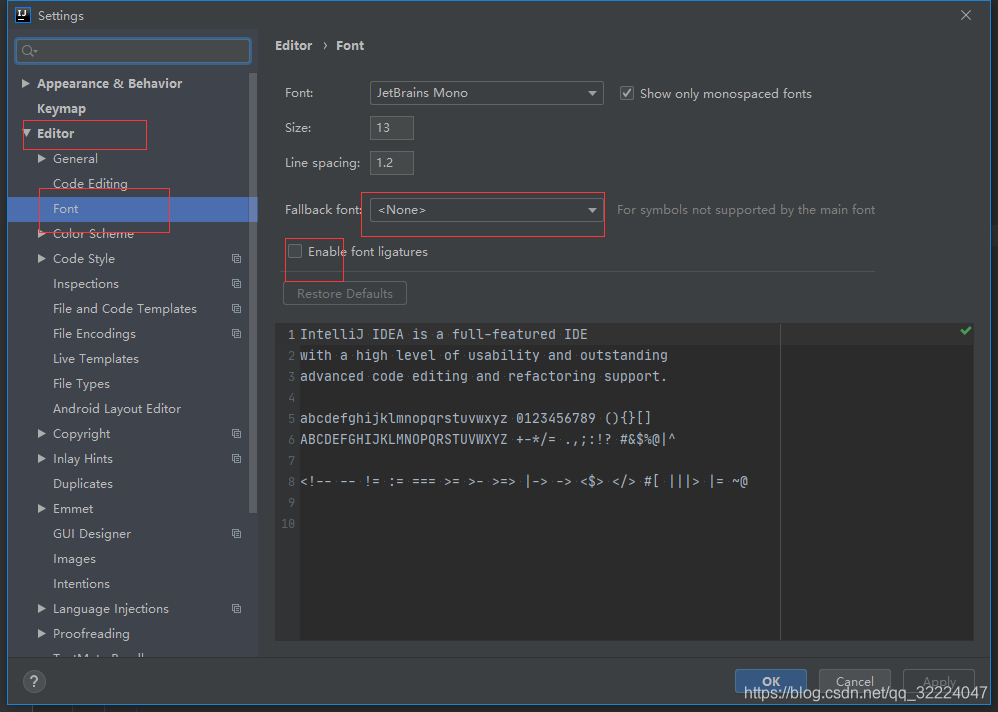This screenshot has width=998, height=712.
Task: Click the help question mark icon
Action: (x=34, y=681)
